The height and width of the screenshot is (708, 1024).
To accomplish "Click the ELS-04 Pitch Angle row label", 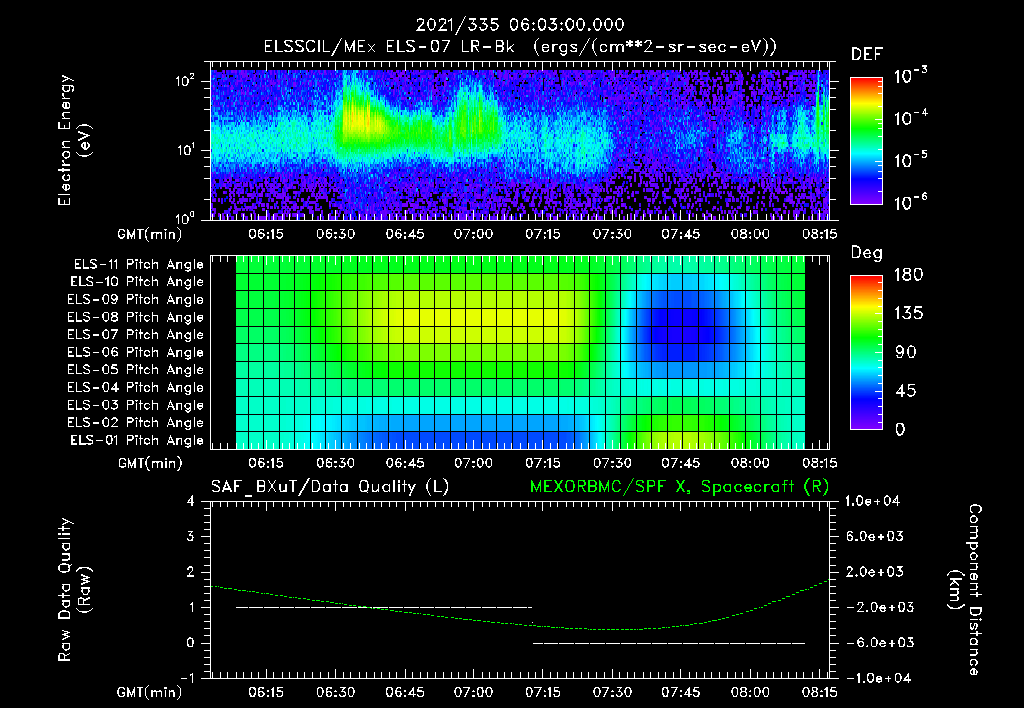I will click(136, 387).
